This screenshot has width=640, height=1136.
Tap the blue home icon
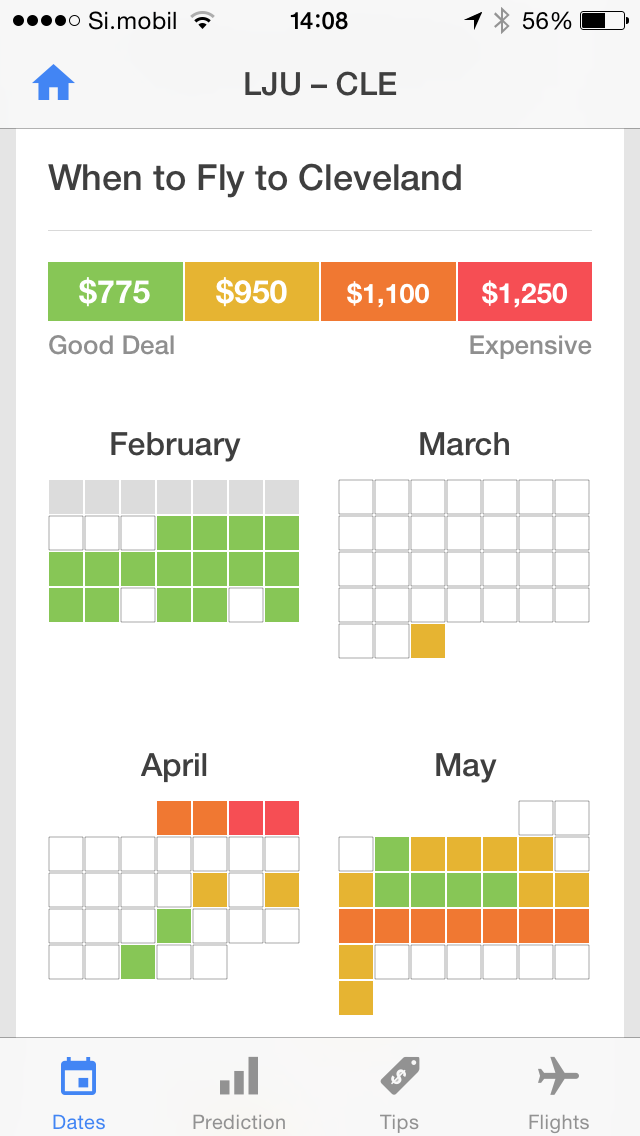[54, 83]
